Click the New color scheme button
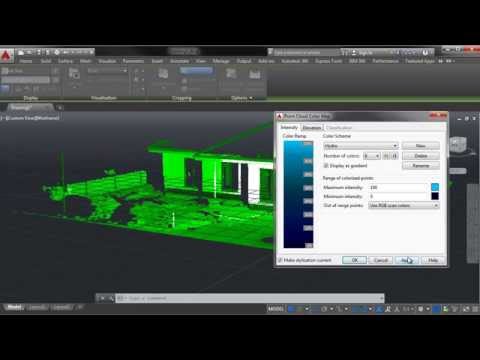This screenshot has width=480, height=360. 421,146
